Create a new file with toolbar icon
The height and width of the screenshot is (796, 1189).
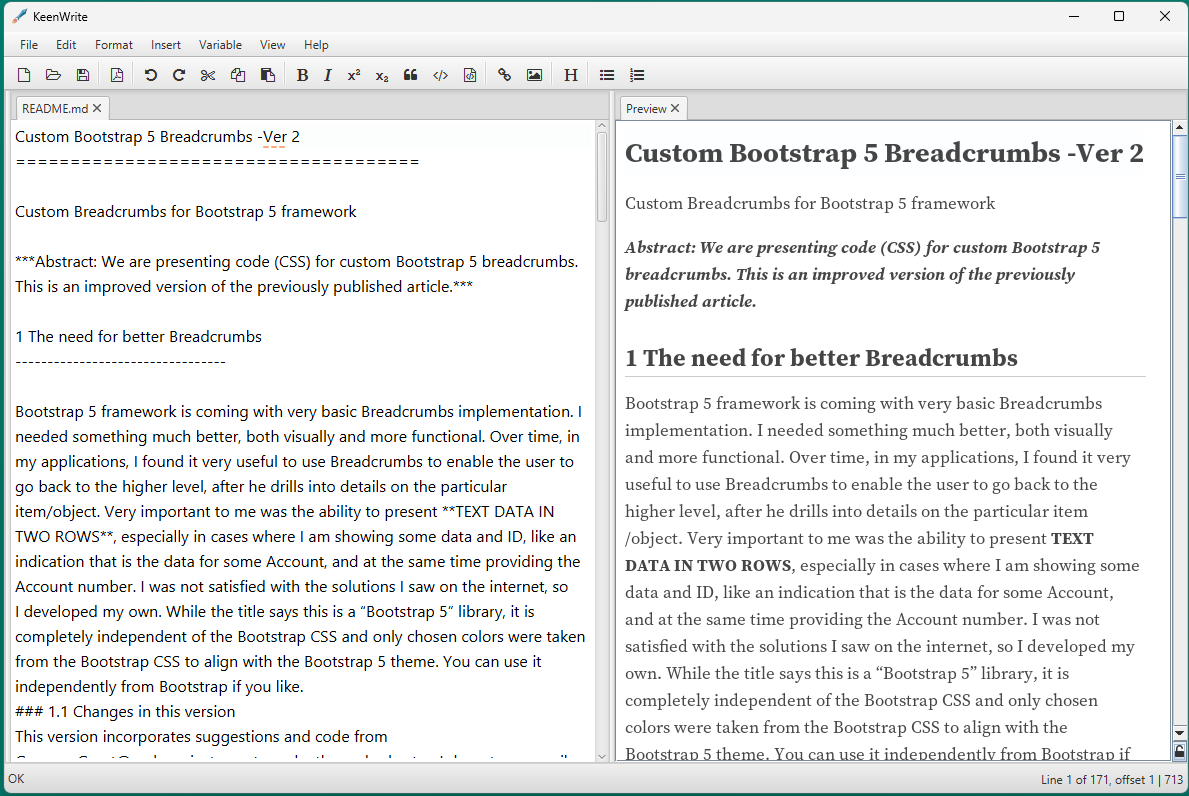tap(24, 75)
